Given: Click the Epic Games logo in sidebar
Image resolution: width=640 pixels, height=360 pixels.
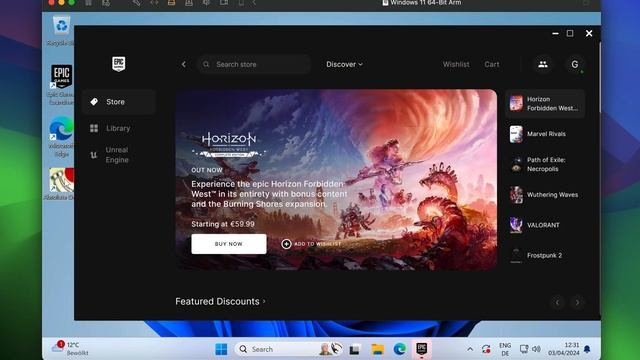Looking at the screenshot, I should click(119, 64).
